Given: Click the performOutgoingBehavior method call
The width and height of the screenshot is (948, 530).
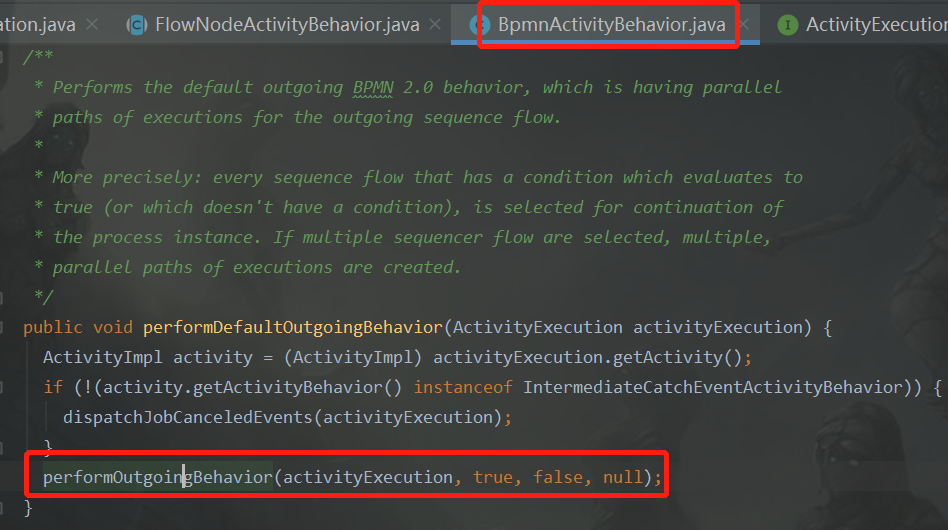Looking at the screenshot, I should [158, 477].
